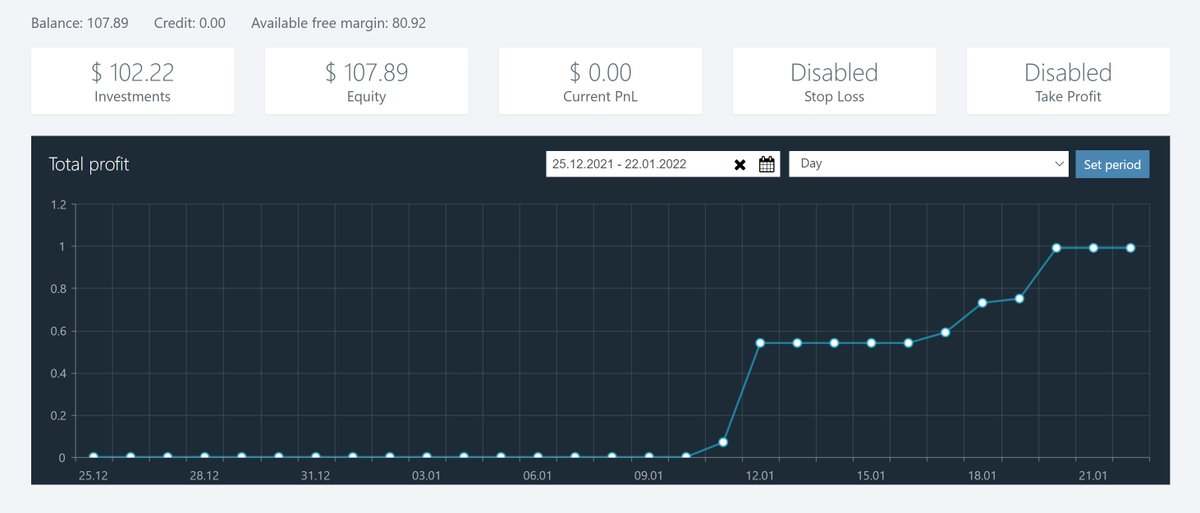Click the 21.01 x-axis label

(x=1093, y=475)
